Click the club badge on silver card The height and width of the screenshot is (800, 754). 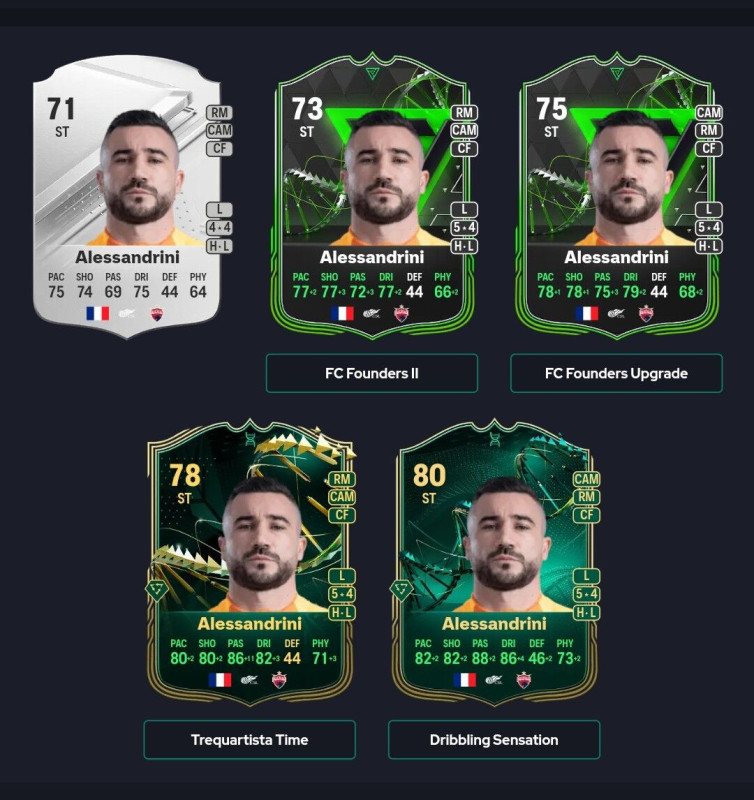point(157,314)
